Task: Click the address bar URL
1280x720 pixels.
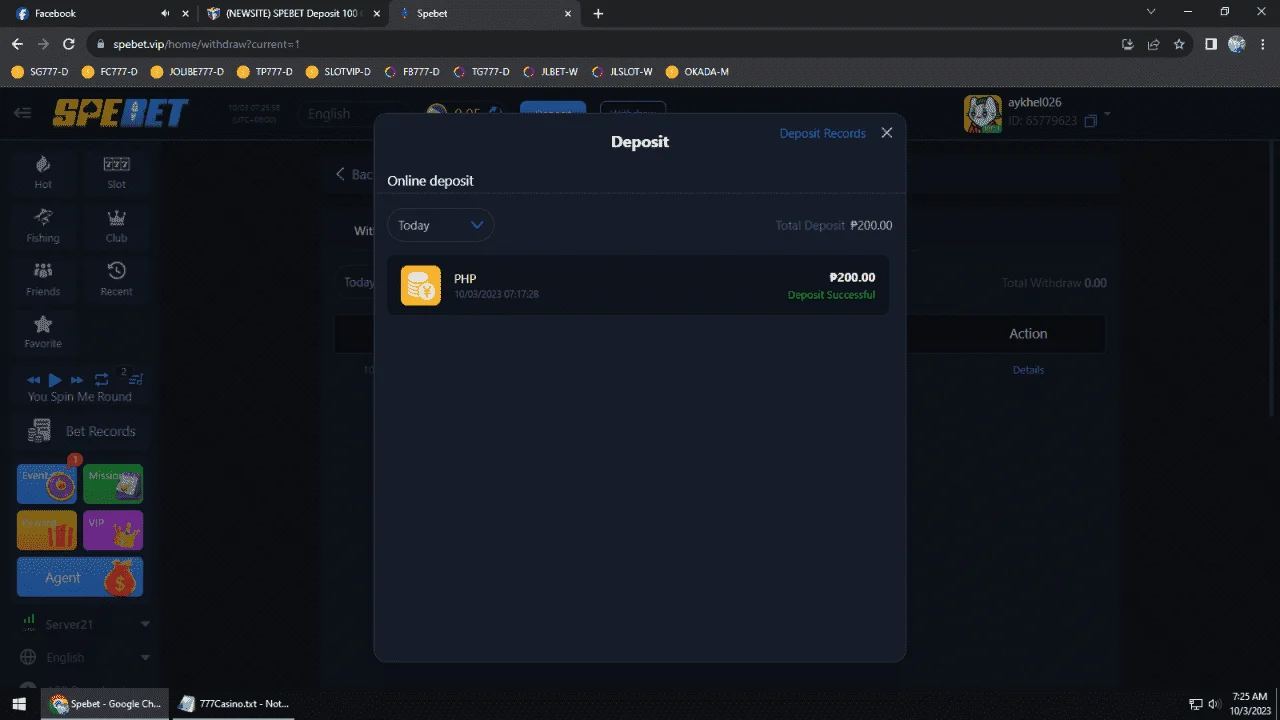Action: [x=206, y=44]
